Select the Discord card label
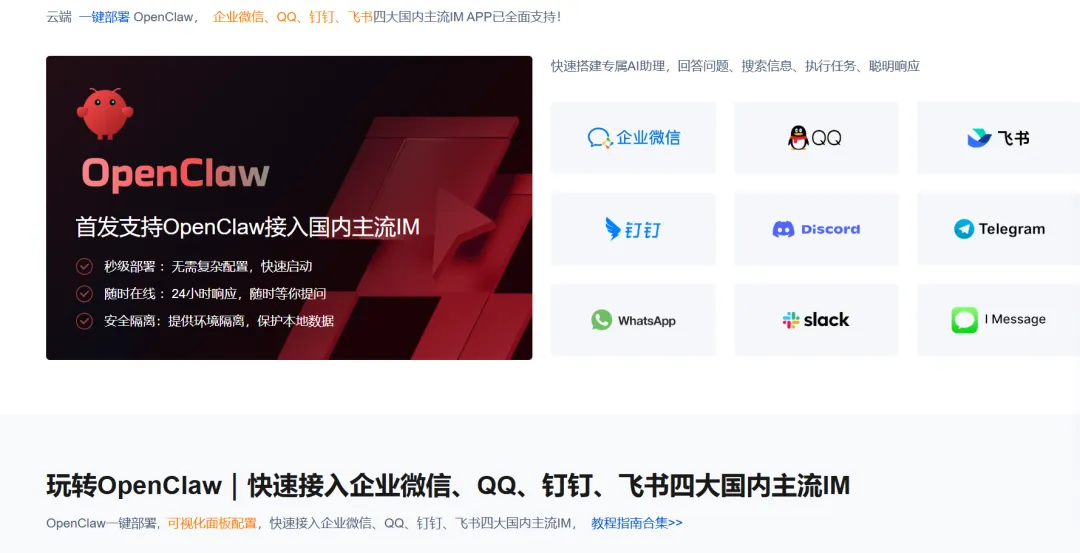This screenshot has height=553, width=1080. pos(831,229)
